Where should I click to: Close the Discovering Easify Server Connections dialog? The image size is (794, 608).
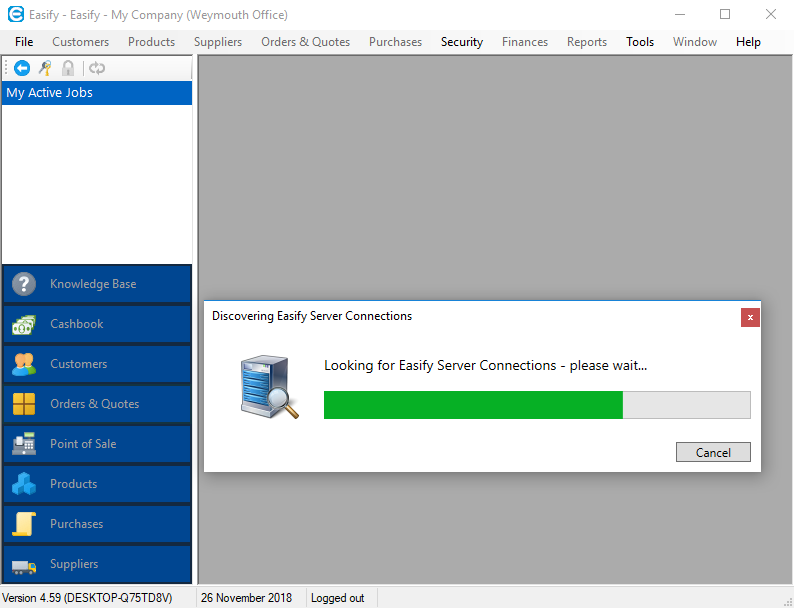[x=750, y=317]
